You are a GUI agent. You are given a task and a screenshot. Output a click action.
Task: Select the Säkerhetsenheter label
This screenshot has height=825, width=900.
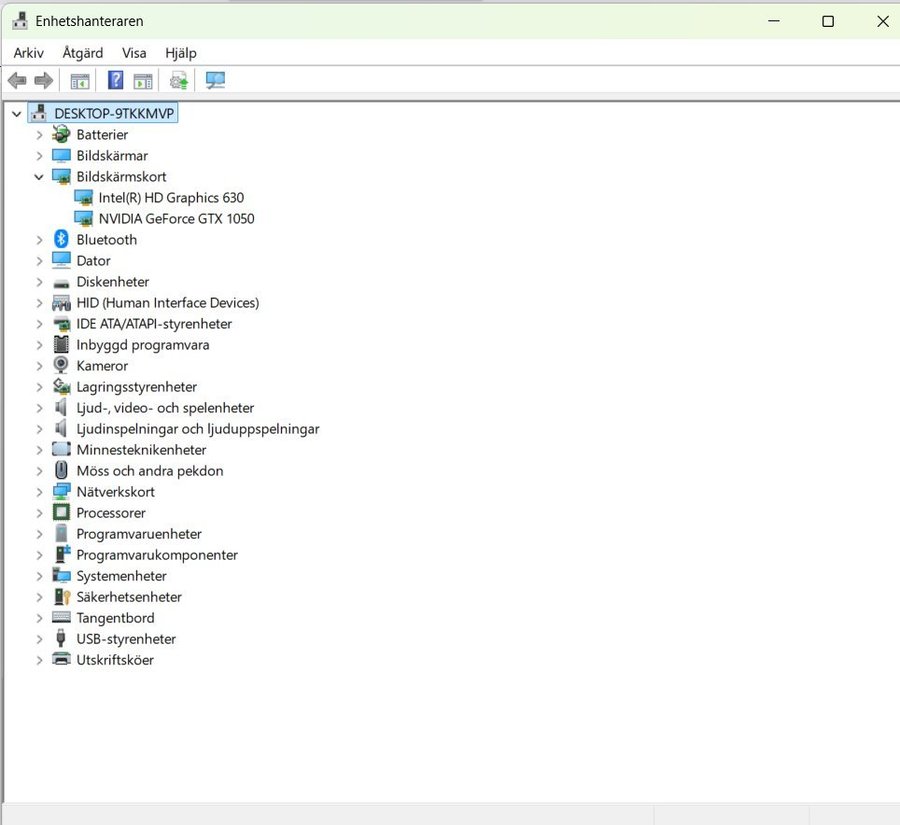(129, 597)
